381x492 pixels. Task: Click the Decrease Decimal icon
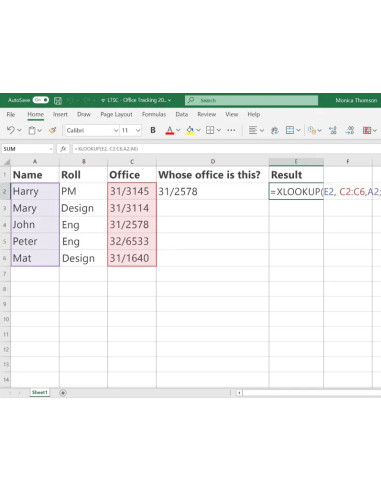click(x=350, y=130)
